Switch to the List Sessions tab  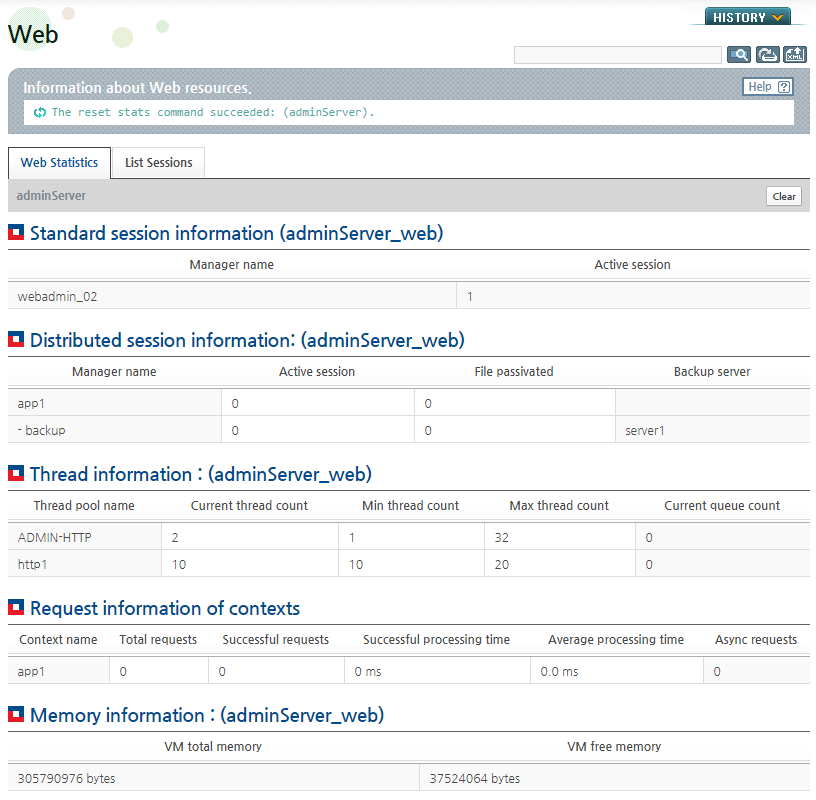coord(159,163)
